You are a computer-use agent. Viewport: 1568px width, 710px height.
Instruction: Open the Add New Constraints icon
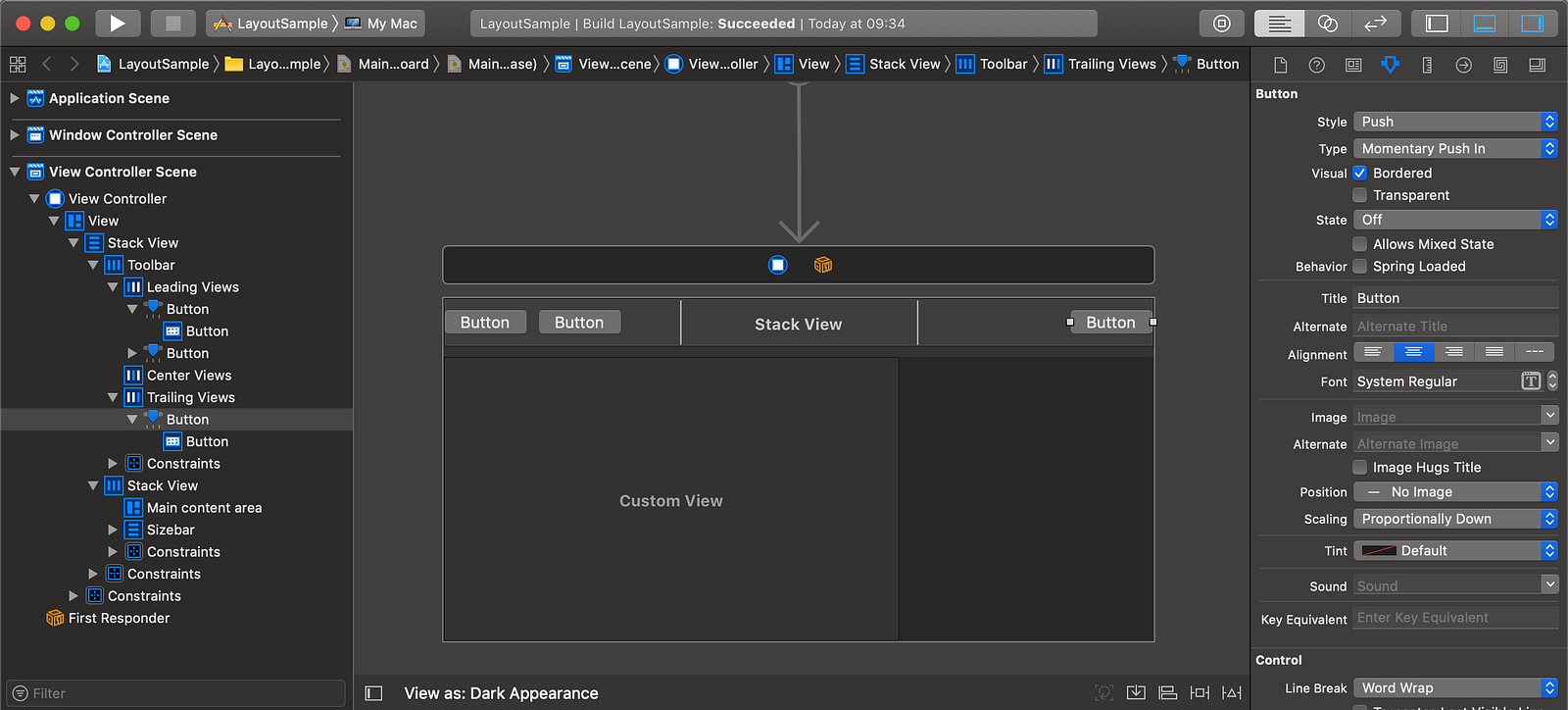pyautogui.click(x=1200, y=693)
